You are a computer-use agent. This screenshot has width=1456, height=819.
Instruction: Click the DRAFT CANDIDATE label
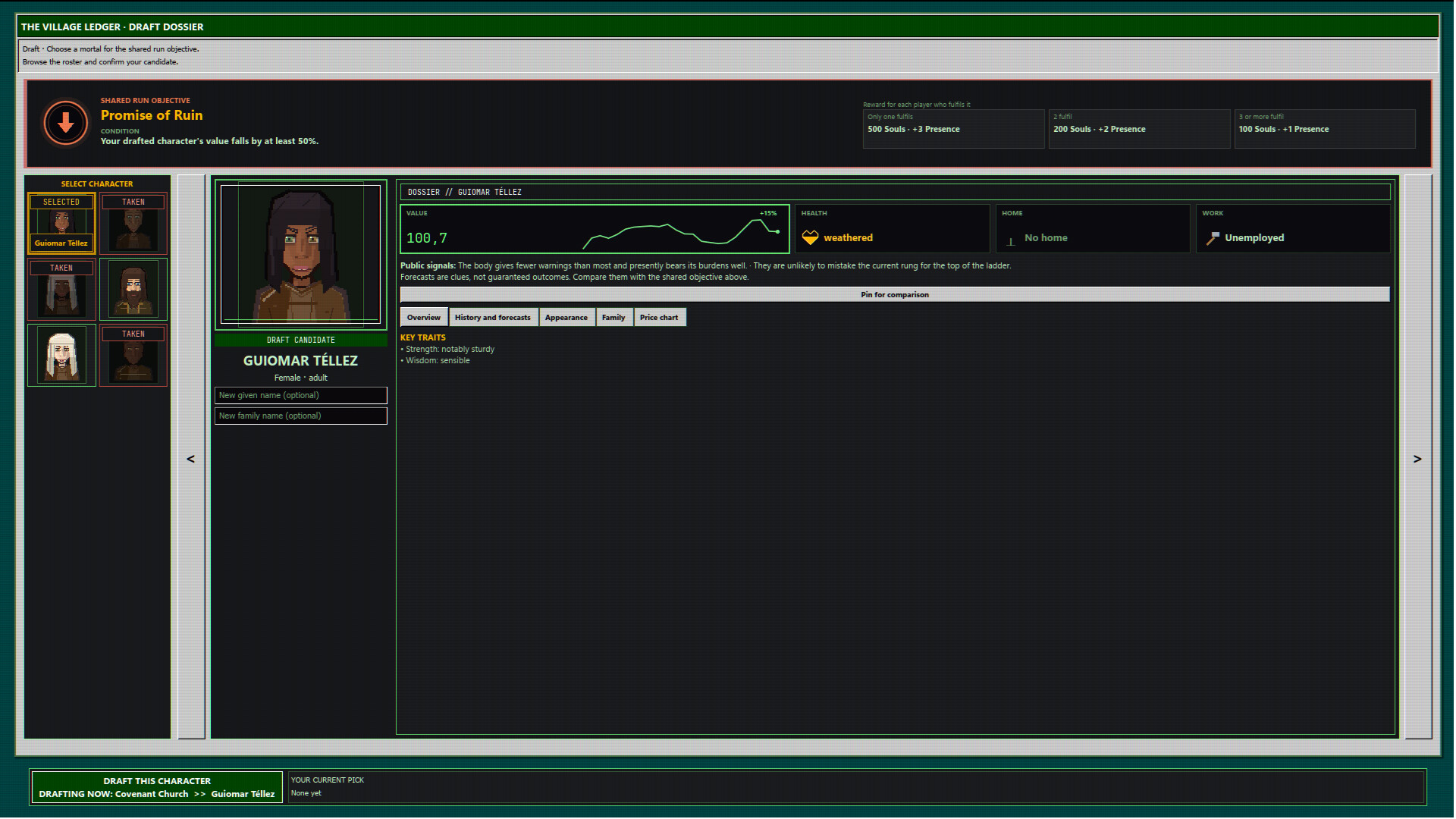301,340
